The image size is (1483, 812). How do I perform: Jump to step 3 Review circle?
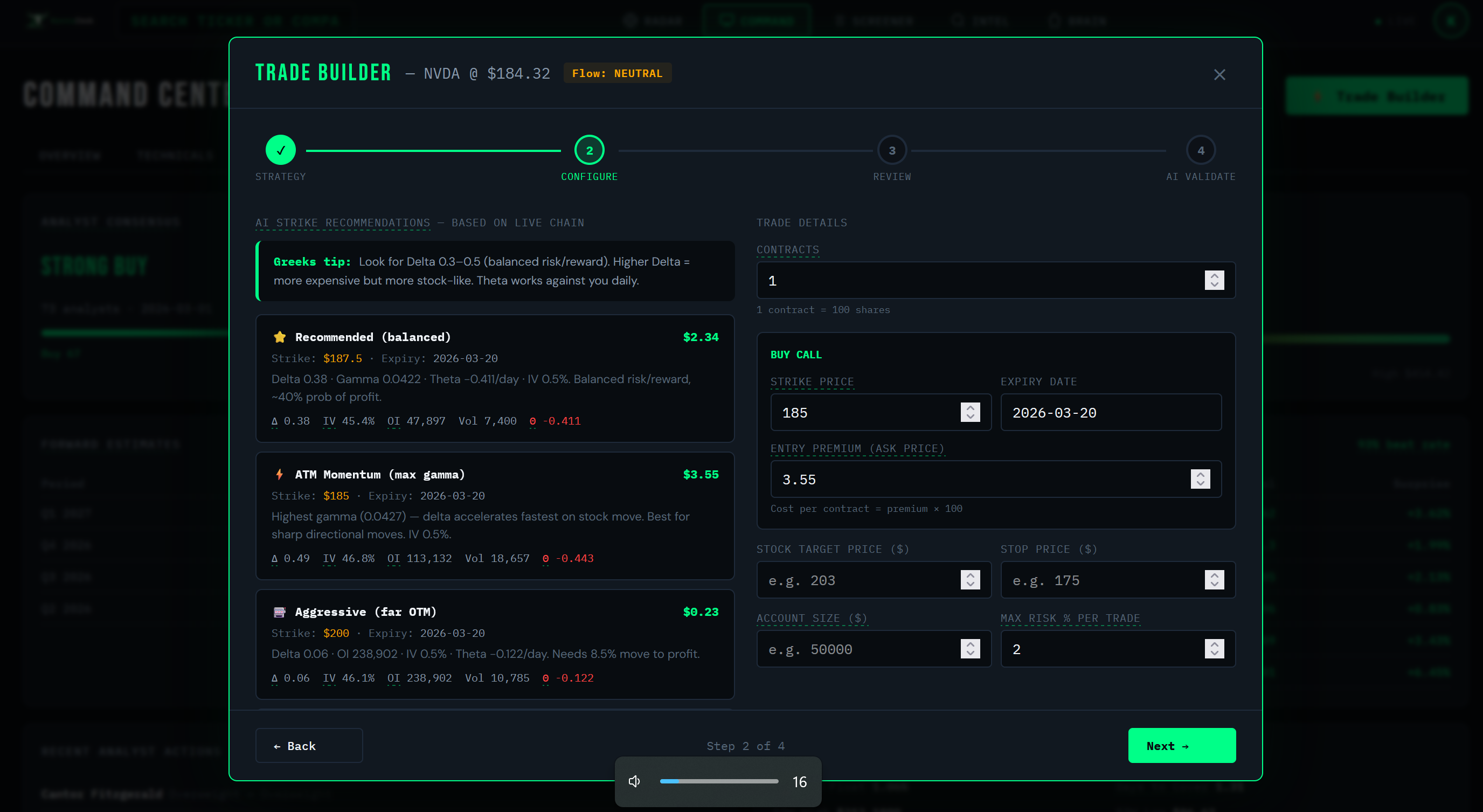point(892,150)
